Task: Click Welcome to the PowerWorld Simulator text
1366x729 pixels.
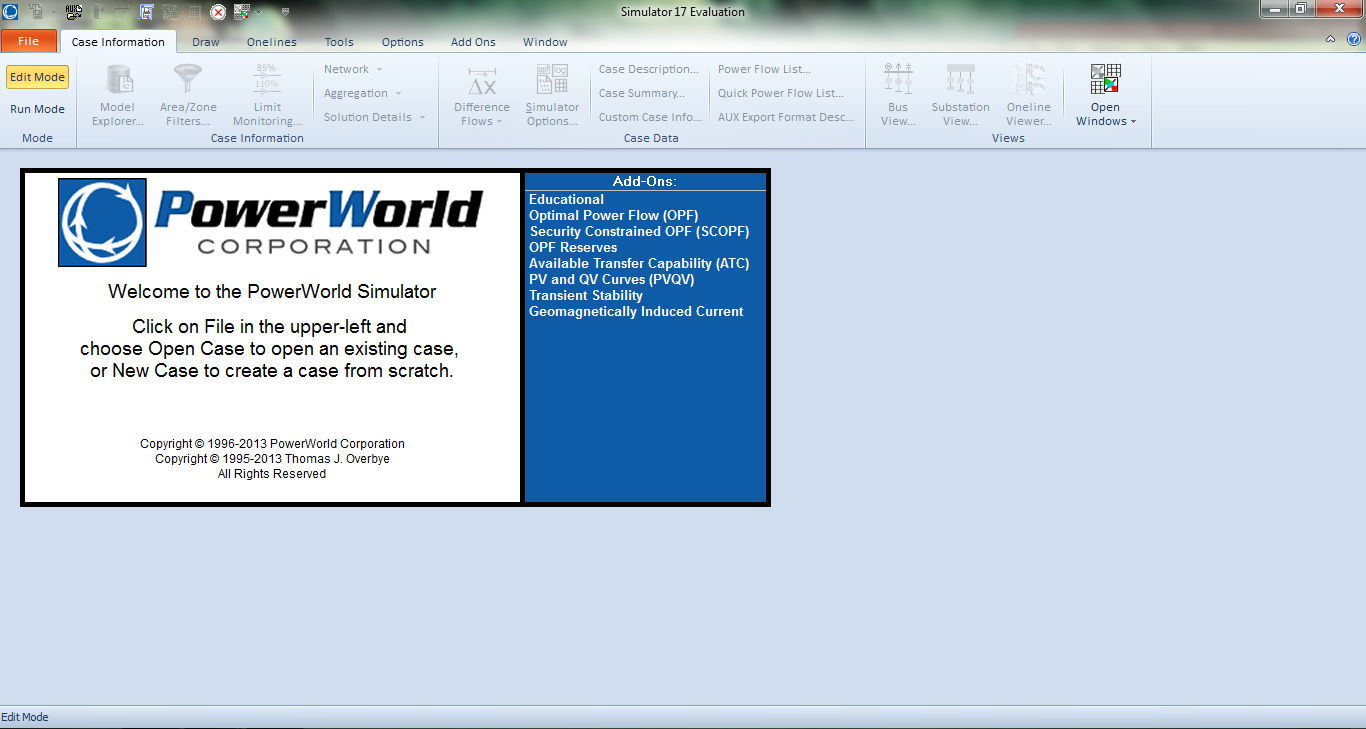Action: (272, 292)
